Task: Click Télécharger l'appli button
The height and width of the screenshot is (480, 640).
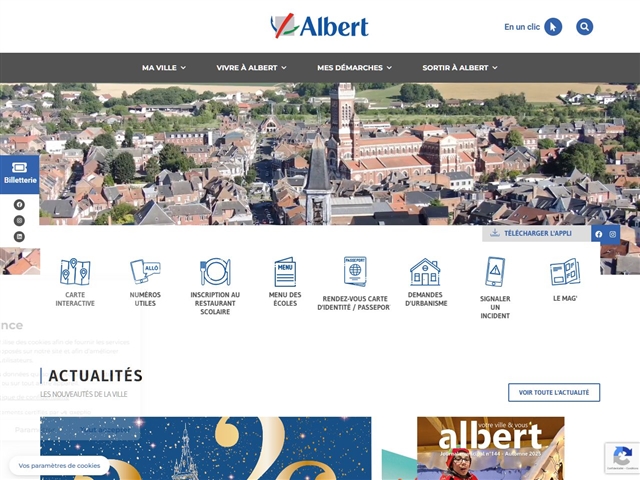Action: [536, 233]
